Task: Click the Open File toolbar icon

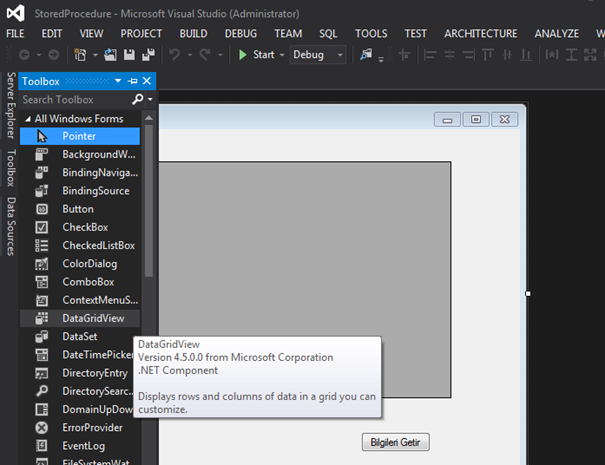Action: point(110,55)
